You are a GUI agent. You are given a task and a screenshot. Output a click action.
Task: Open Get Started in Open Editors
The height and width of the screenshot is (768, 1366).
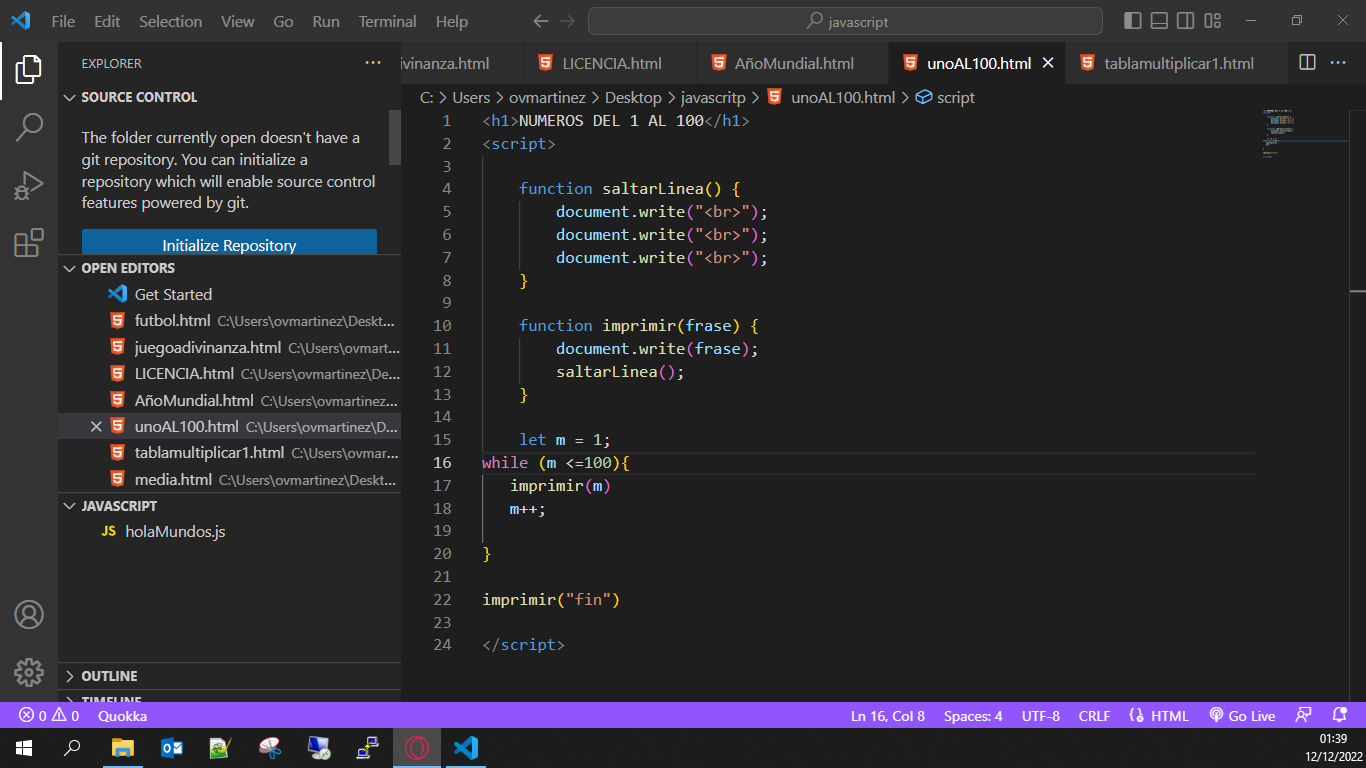pos(230,294)
